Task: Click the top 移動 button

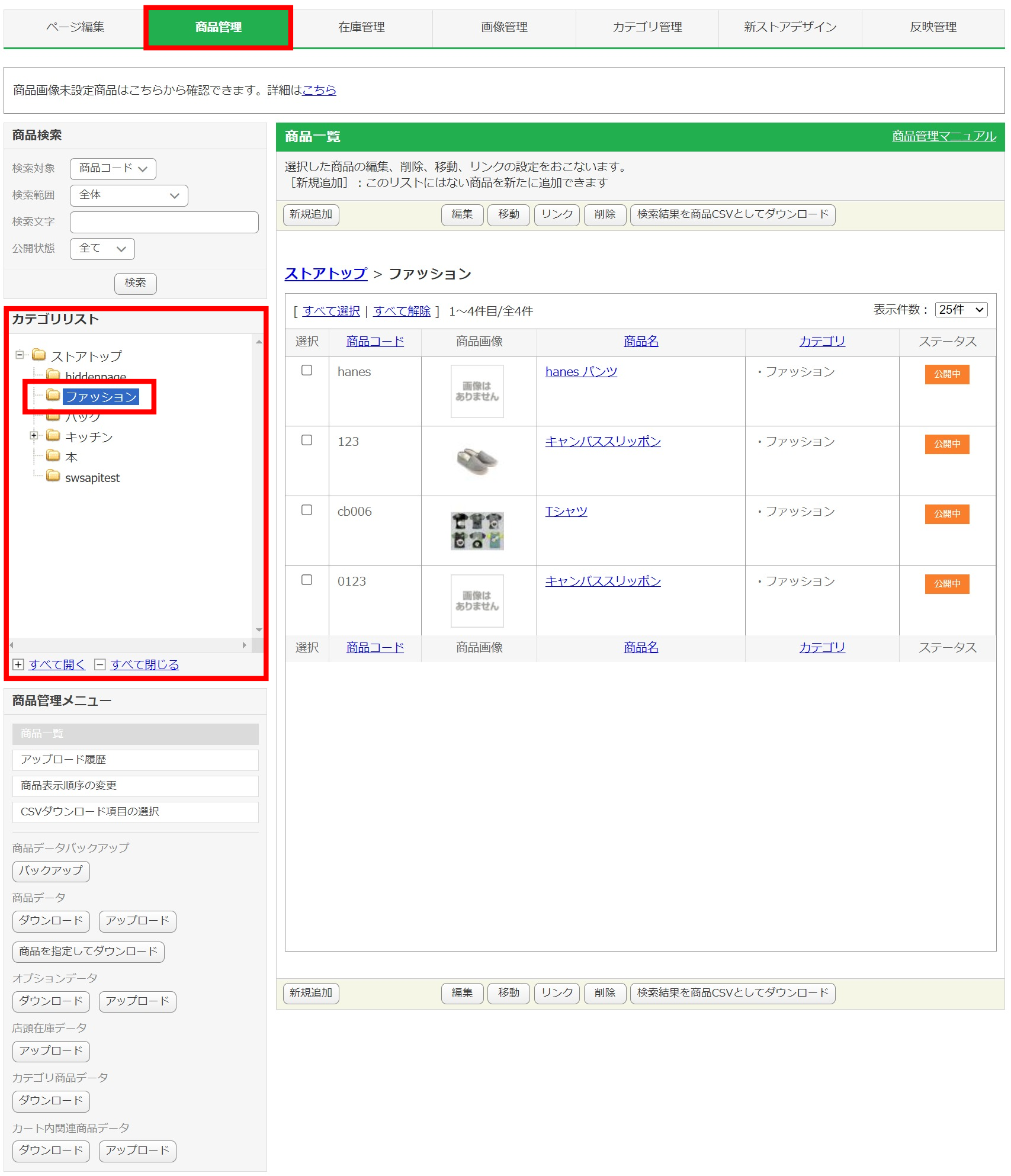Action: [508, 215]
